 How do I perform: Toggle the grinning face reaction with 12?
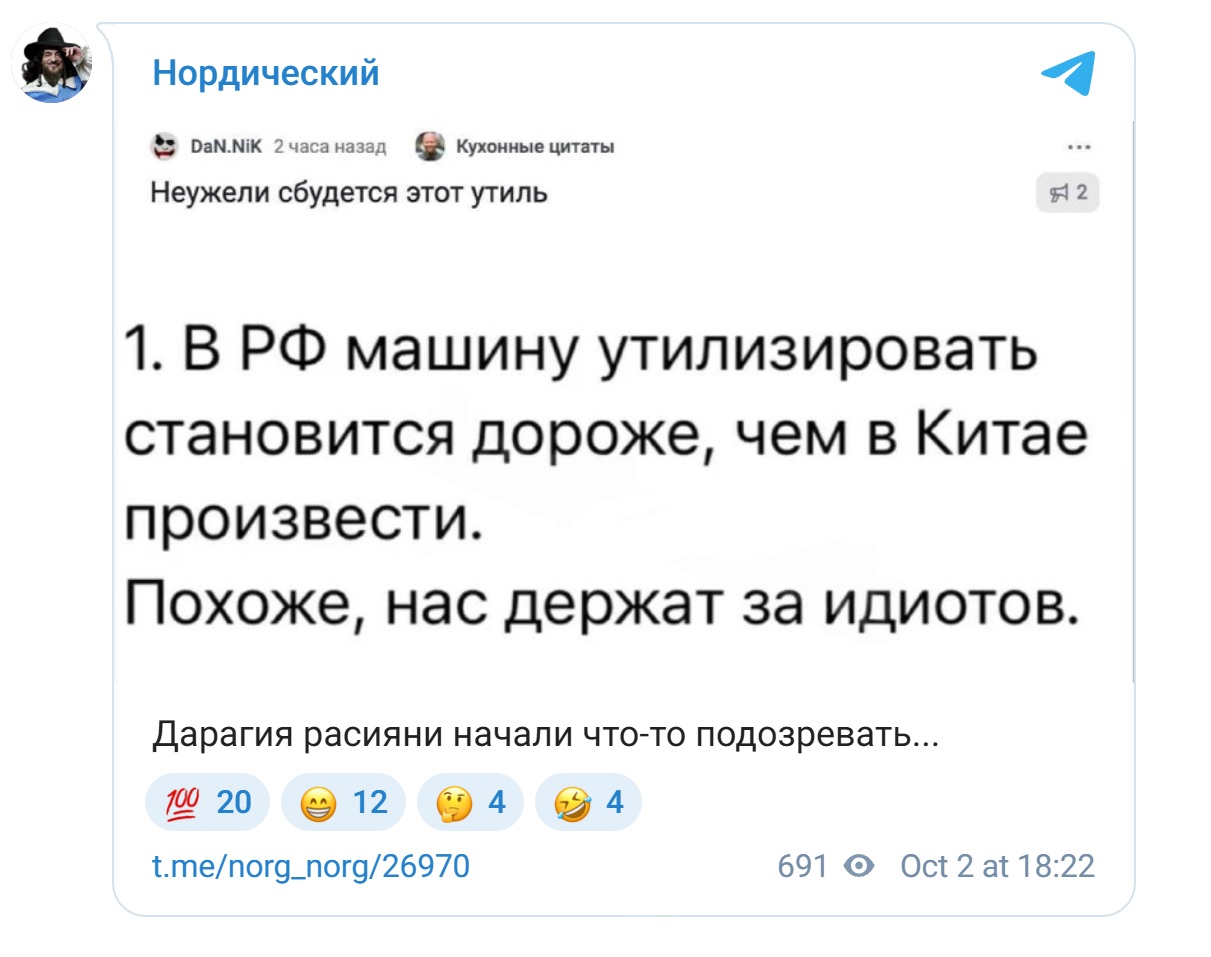pyautogui.click(x=343, y=802)
